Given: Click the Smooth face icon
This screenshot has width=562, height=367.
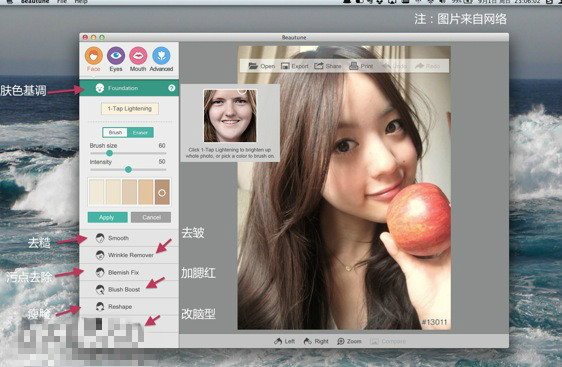Looking at the screenshot, I should pos(100,238).
